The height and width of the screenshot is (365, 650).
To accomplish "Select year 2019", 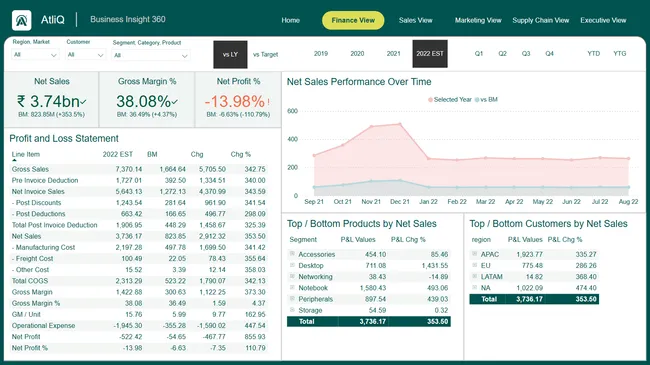I will 321,54.
